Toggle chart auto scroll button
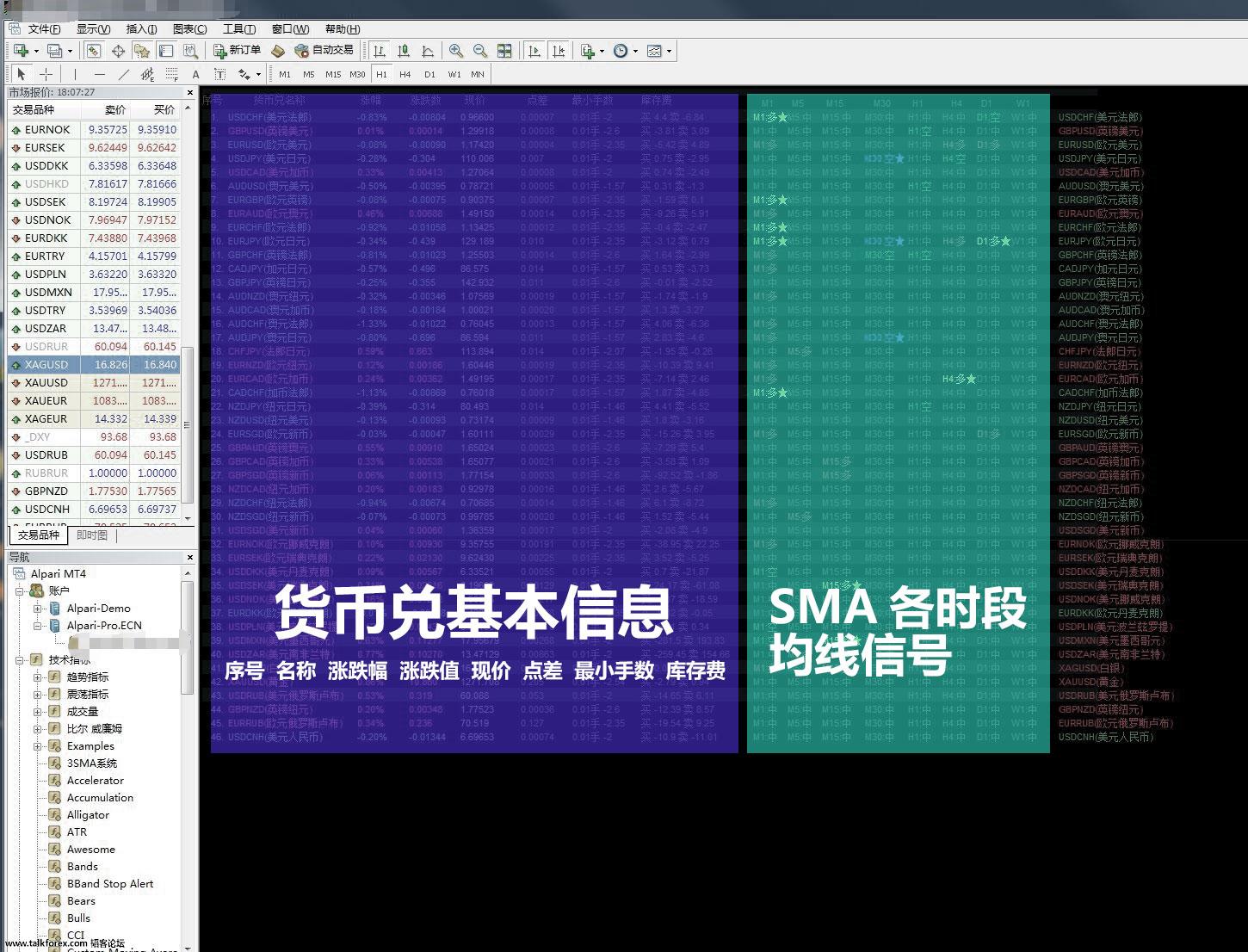 pyautogui.click(x=534, y=51)
